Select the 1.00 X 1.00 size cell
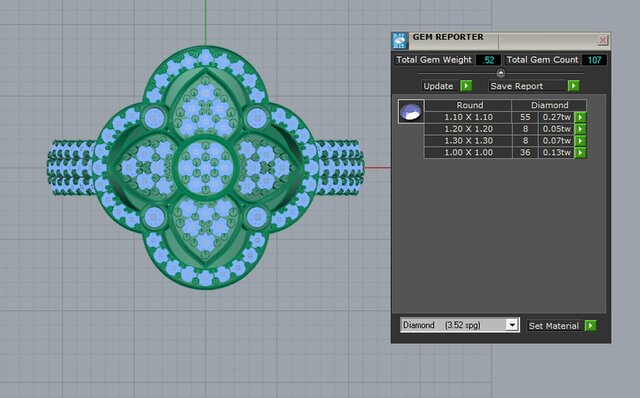This screenshot has width=640, height=398. pyautogui.click(x=468, y=153)
